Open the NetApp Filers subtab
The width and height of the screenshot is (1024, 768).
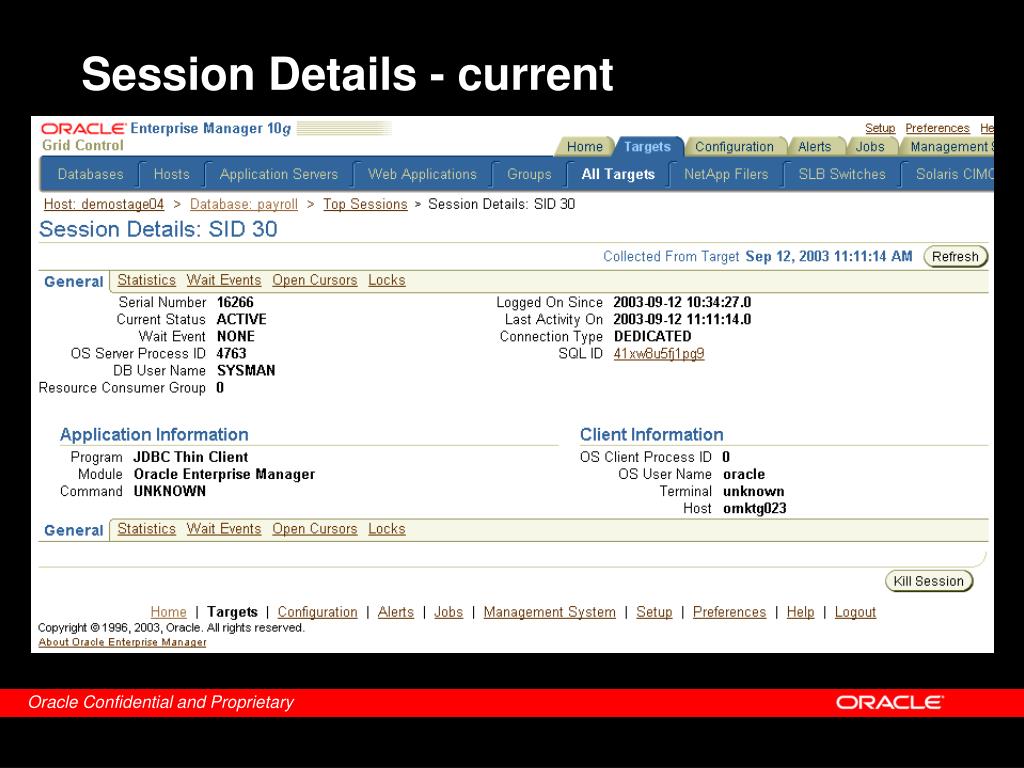pyautogui.click(x=726, y=174)
